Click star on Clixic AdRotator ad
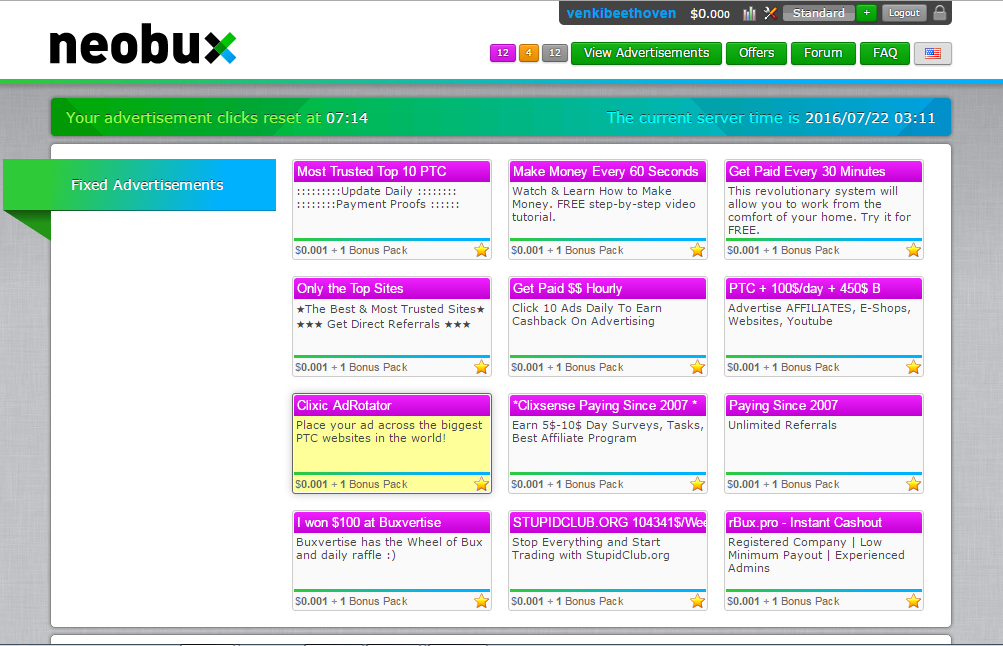The width and height of the screenshot is (1003, 646). [482, 484]
